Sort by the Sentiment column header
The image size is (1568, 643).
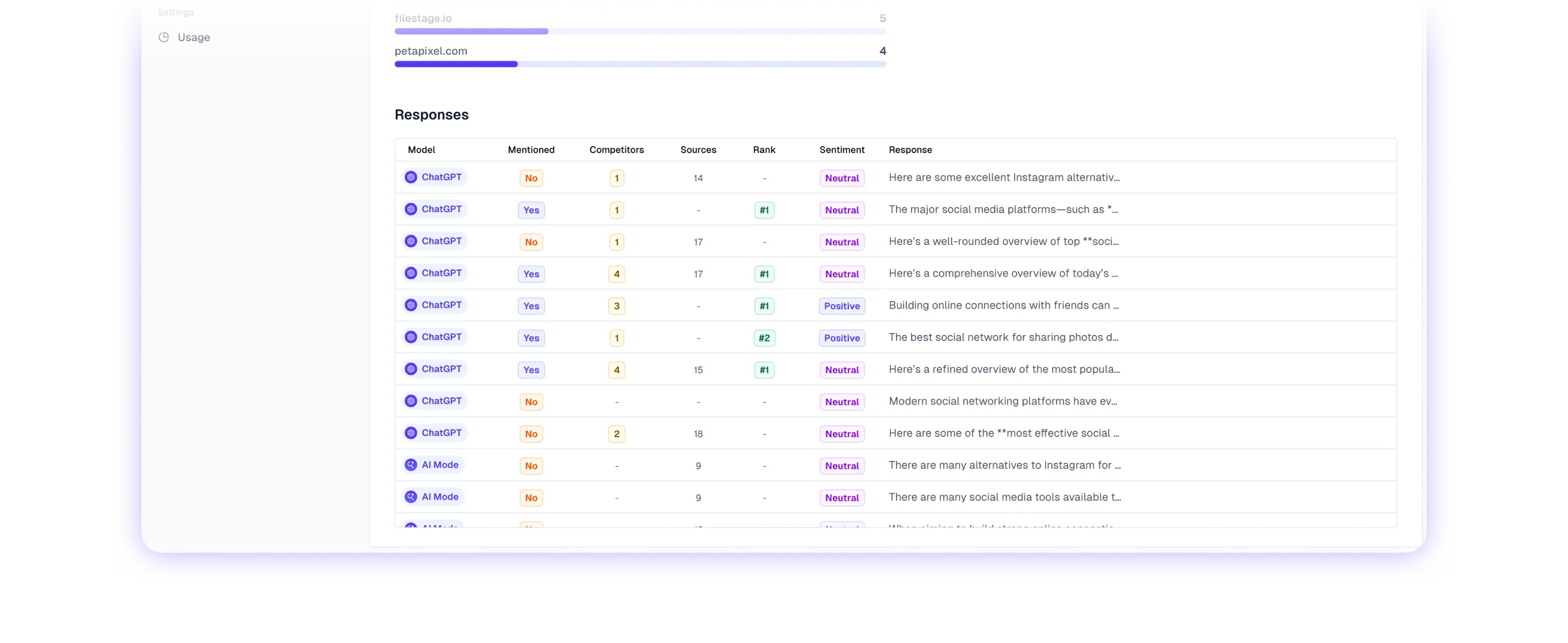pos(842,150)
